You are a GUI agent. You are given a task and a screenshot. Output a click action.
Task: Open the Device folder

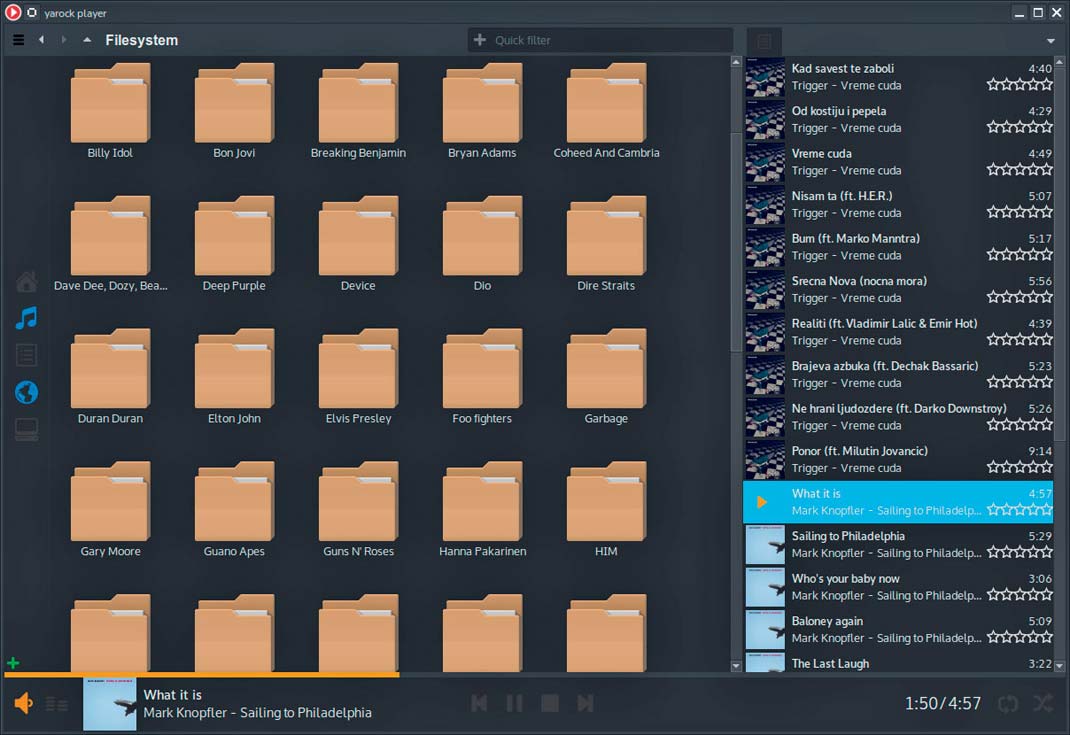pyautogui.click(x=358, y=244)
